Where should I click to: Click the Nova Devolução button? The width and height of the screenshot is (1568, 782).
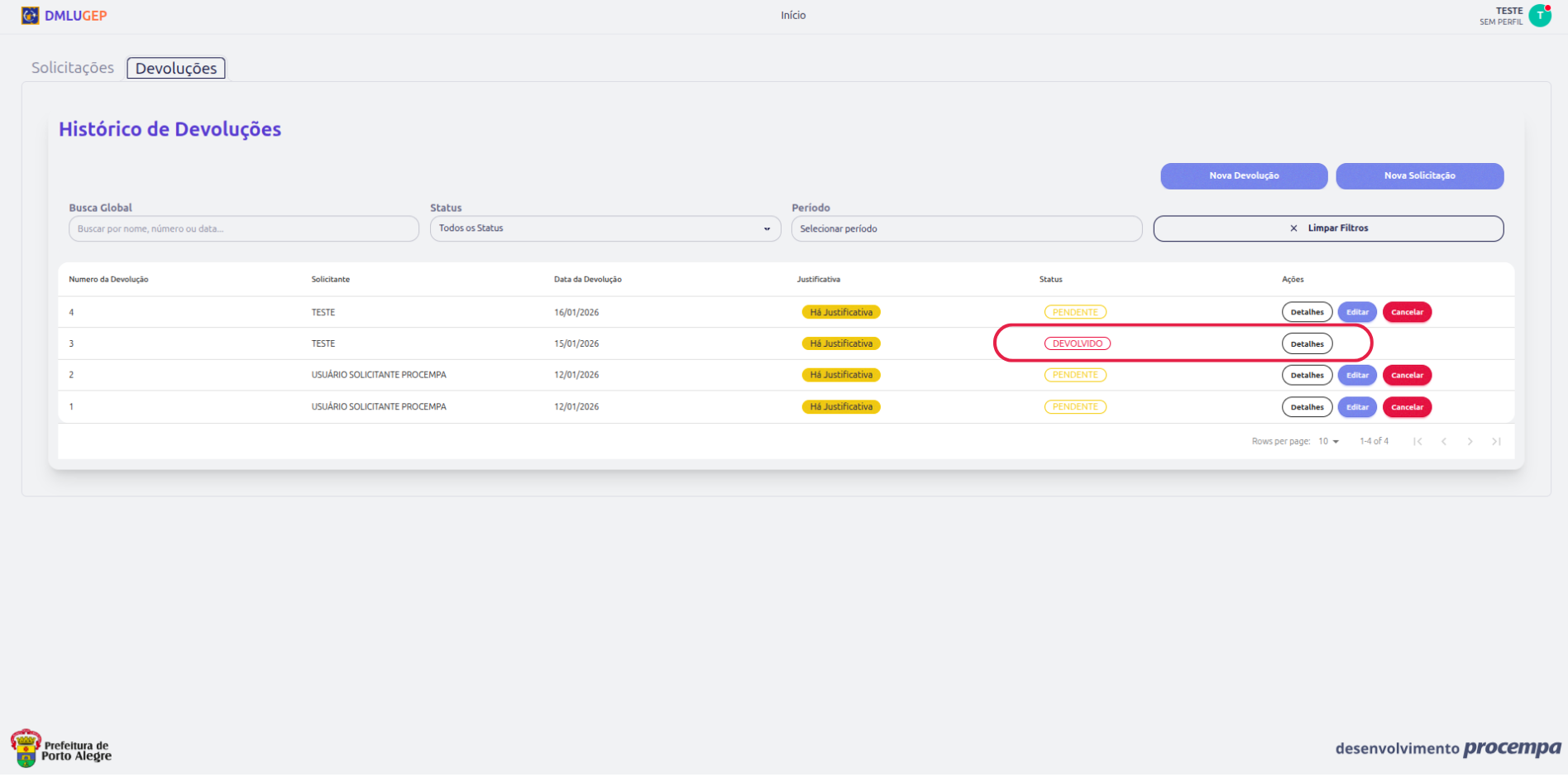[1243, 175]
